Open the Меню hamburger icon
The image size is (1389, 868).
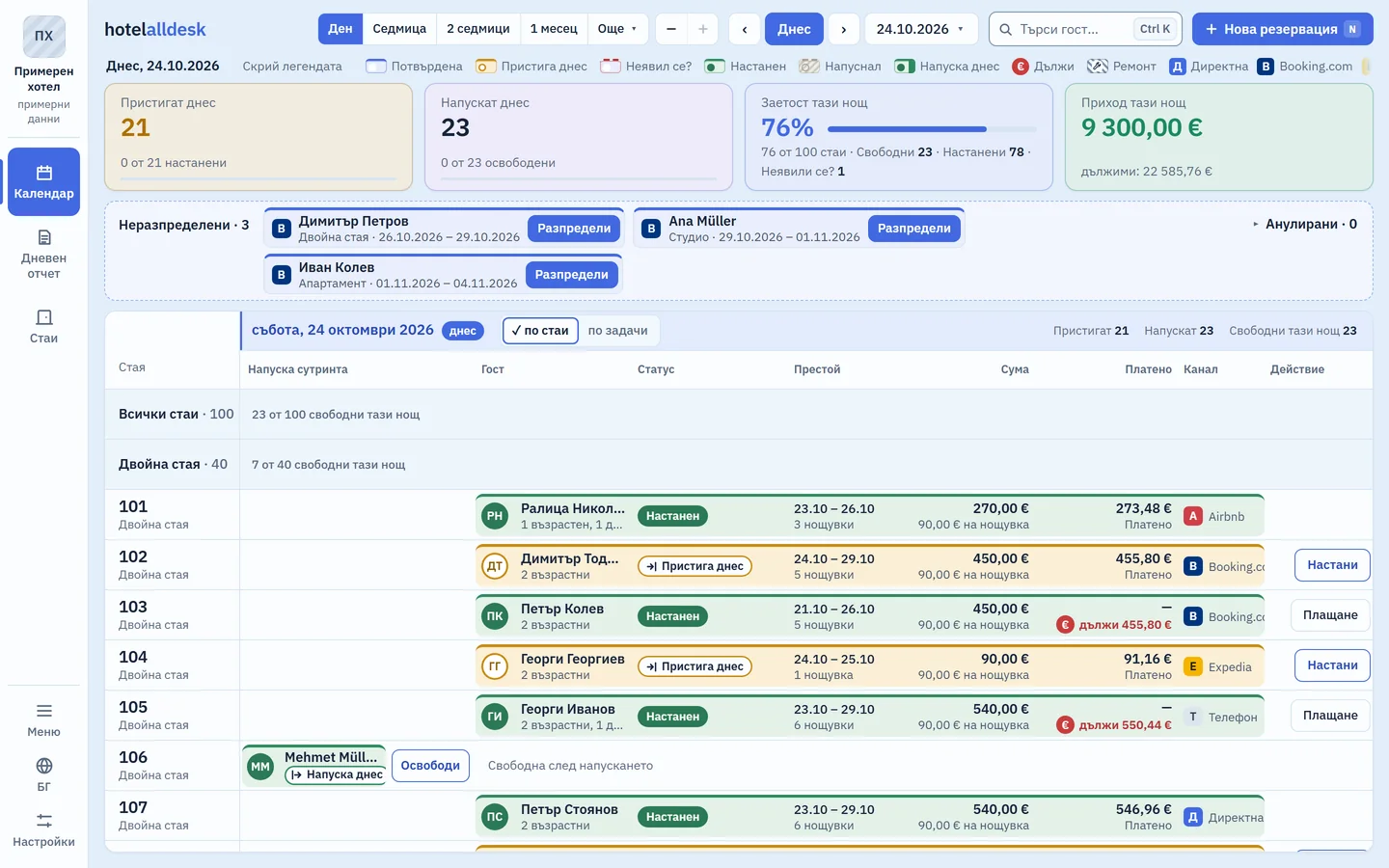[x=43, y=719]
